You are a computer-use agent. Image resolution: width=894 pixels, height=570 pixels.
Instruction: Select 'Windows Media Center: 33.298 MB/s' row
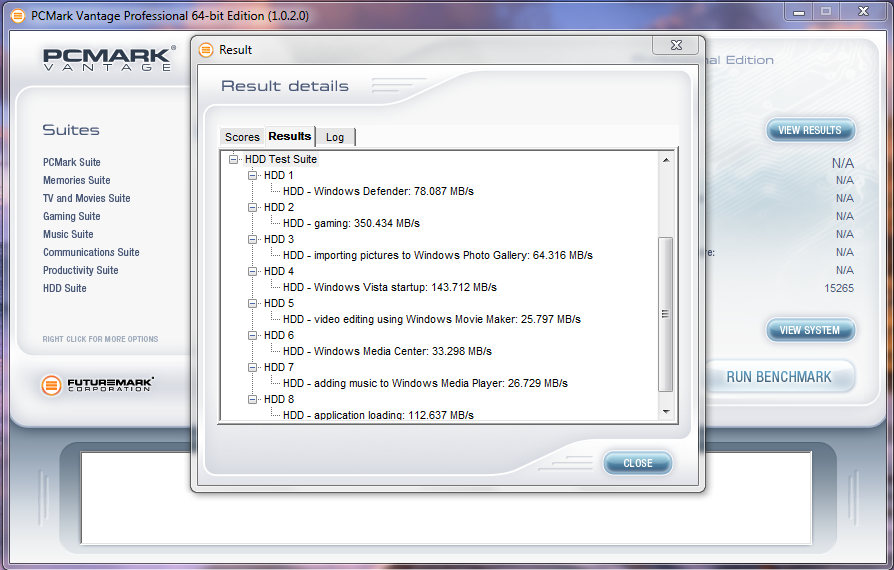point(387,351)
